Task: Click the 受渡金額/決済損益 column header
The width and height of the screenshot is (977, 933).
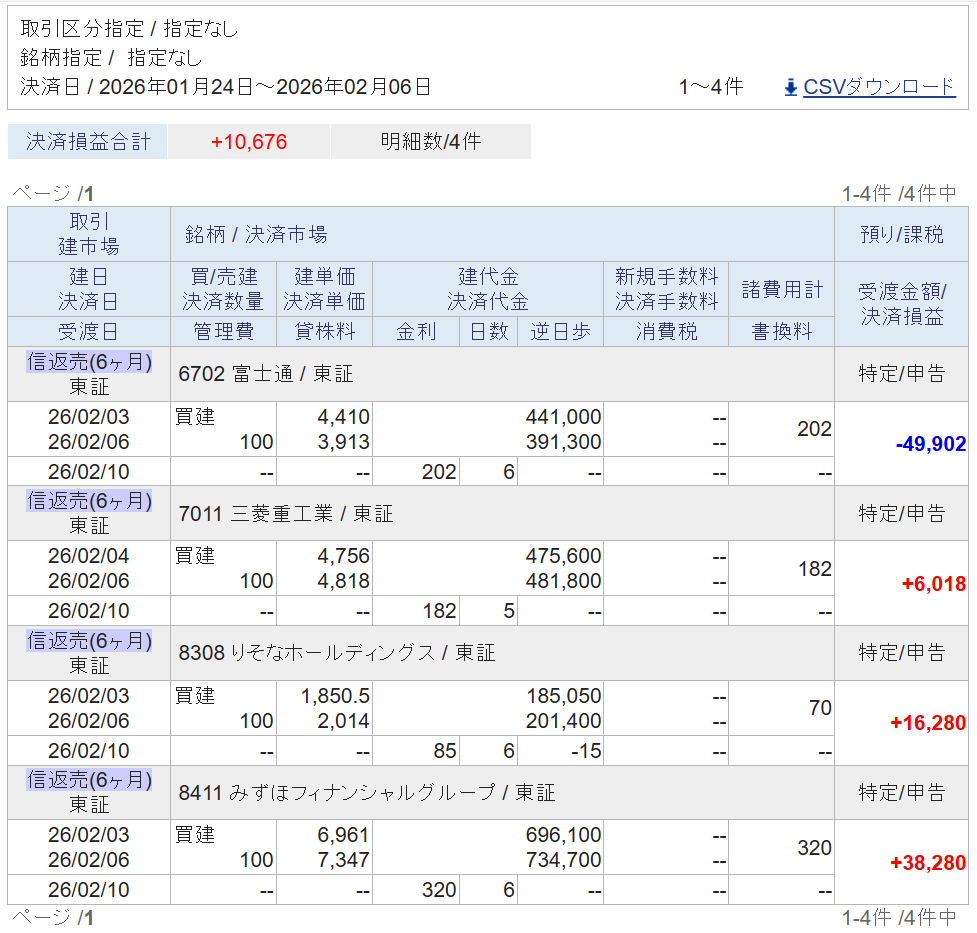Action: (902, 304)
